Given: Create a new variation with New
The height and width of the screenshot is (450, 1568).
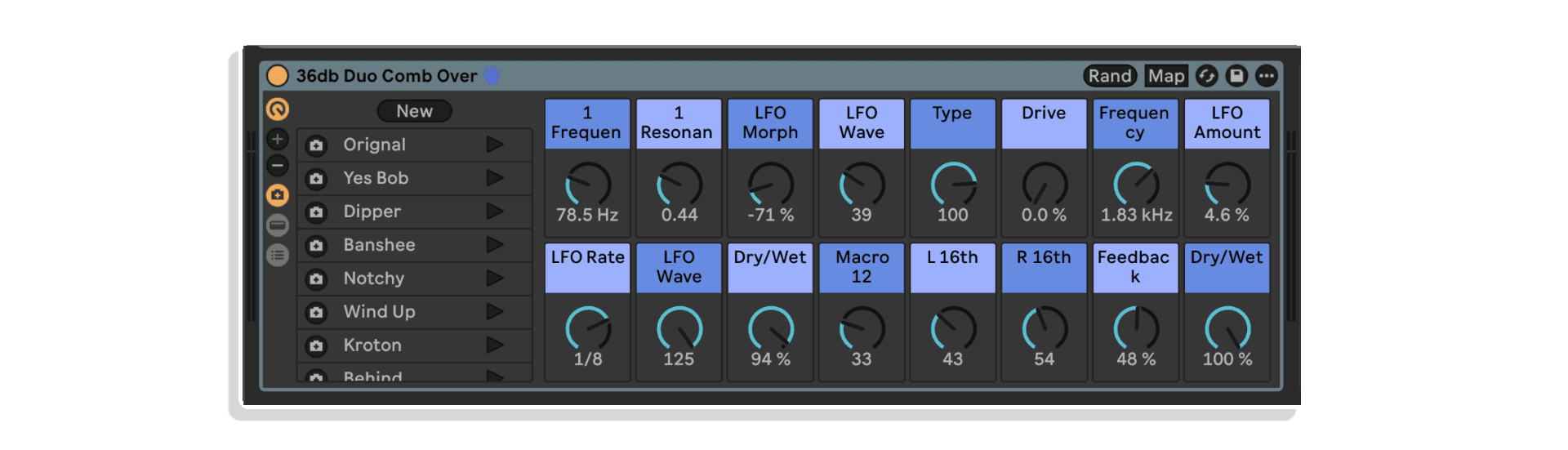Looking at the screenshot, I should coord(414,111).
